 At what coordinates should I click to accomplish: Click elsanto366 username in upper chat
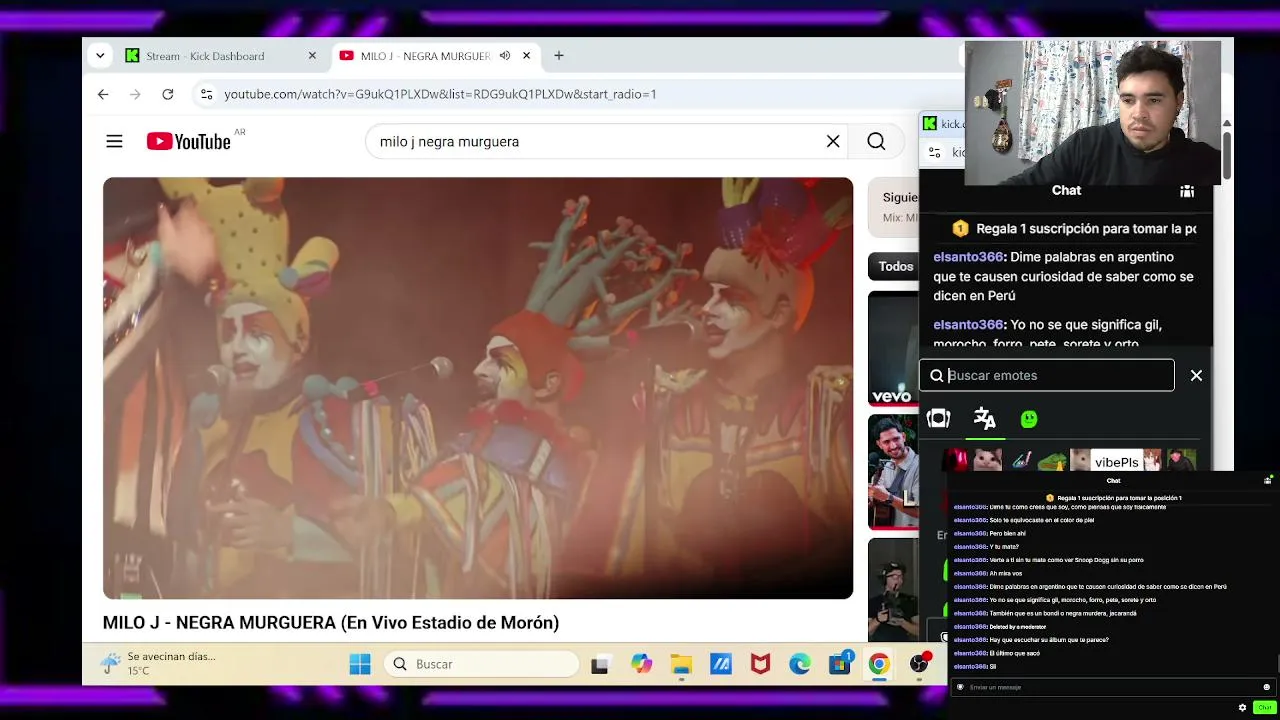(968, 257)
